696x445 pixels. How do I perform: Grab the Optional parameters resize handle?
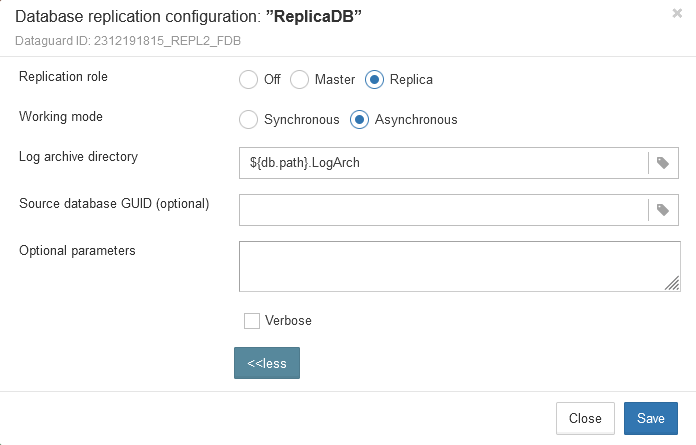(672, 284)
